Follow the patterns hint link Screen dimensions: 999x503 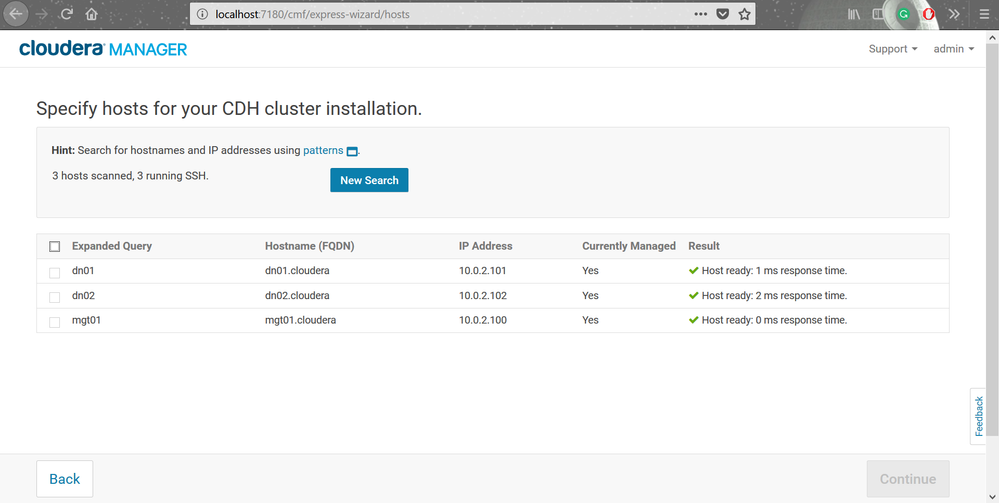coord(323,150)
